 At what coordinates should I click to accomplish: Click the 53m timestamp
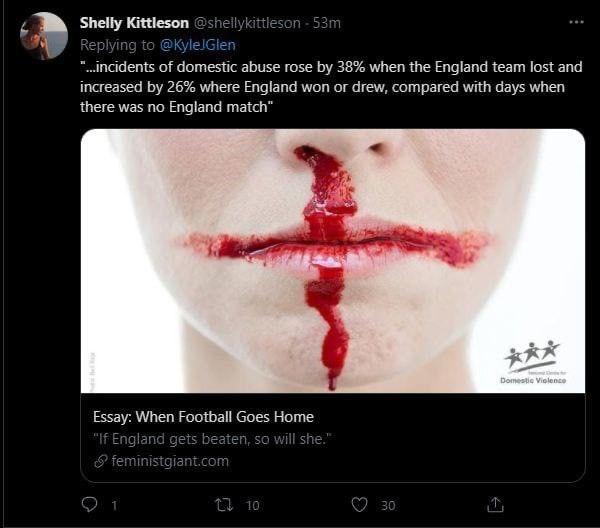click(326, 23)
